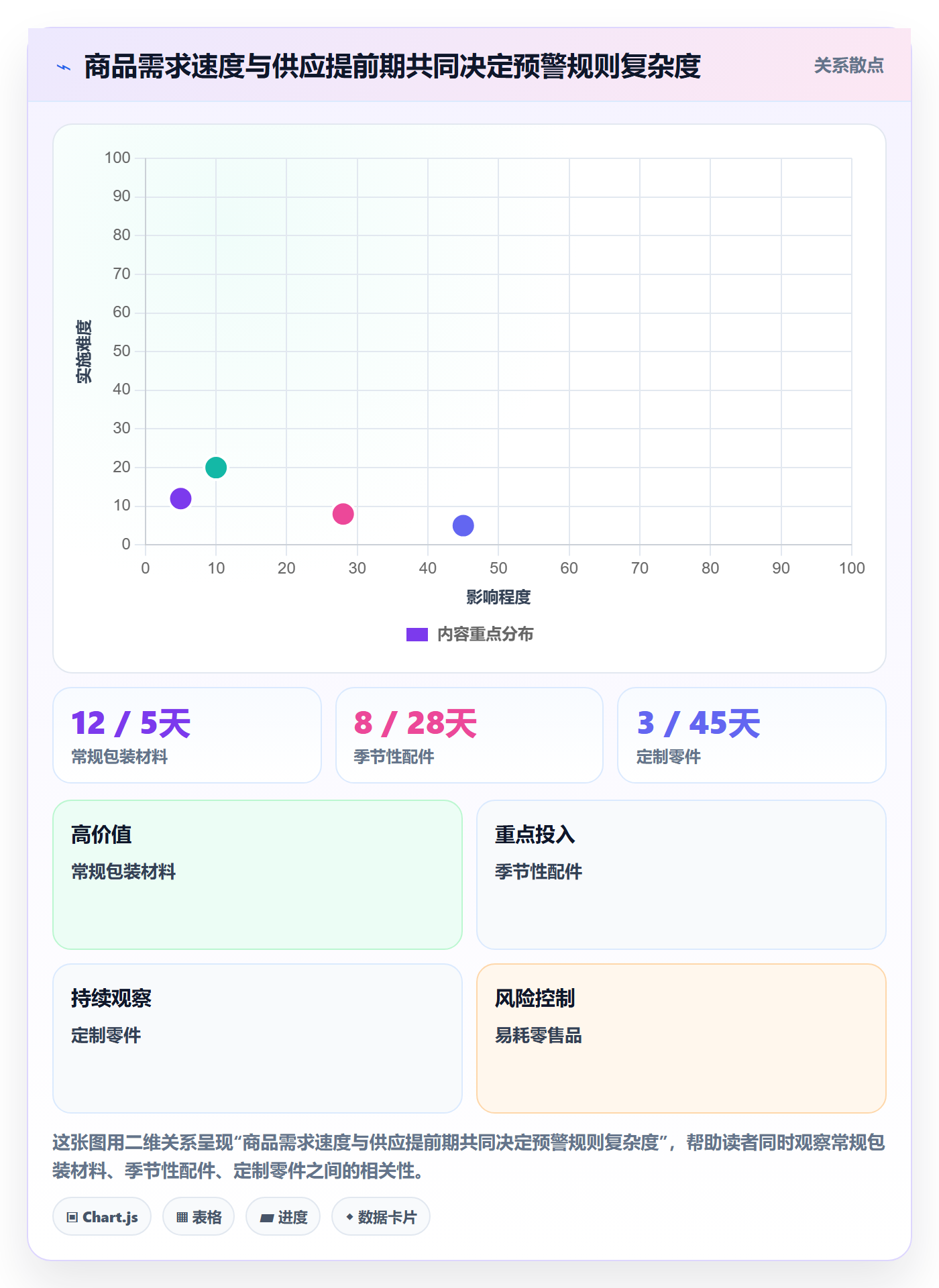The image size is (939, 1288).
Task: Open the 12 / 5天 常规包装材料 card
Action: (x=187, y=735)
